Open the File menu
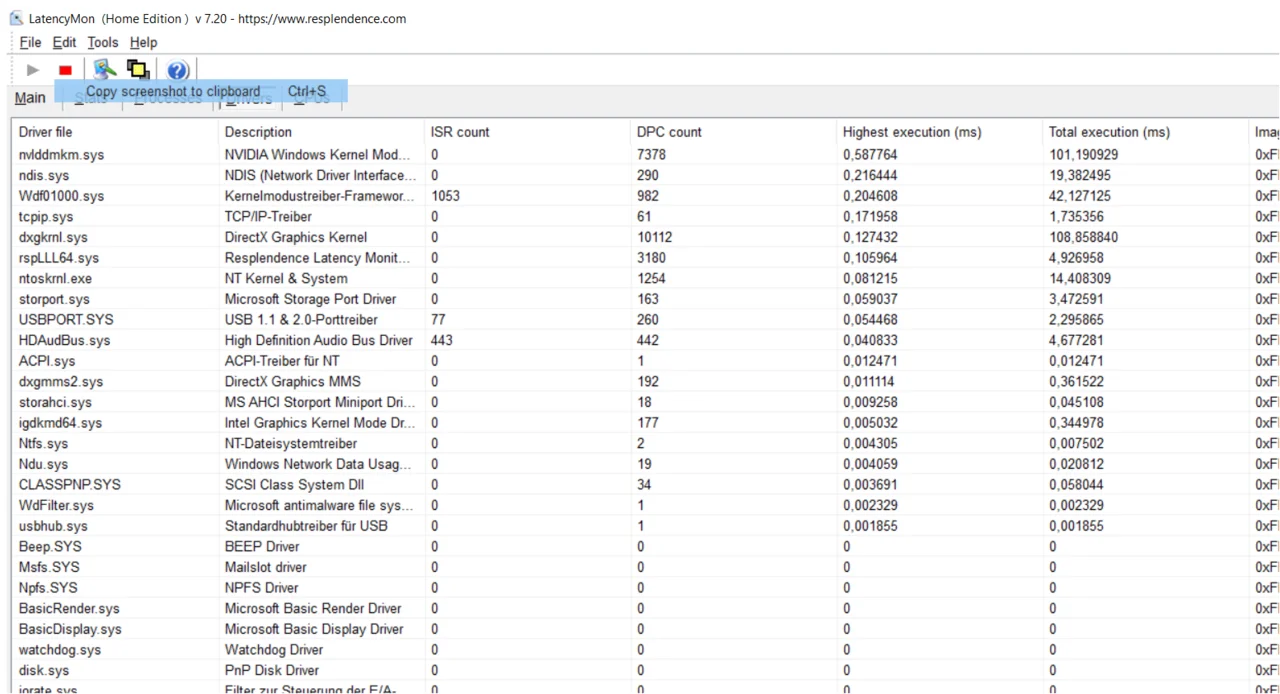Image resolution: width=1280 pixels, height=694 pixels. tap(30, 42)
